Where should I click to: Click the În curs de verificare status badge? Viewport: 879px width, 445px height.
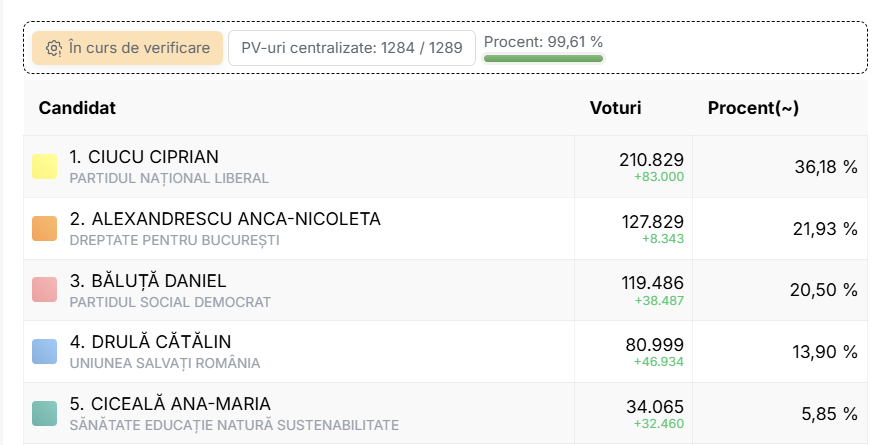pos(127,48)
